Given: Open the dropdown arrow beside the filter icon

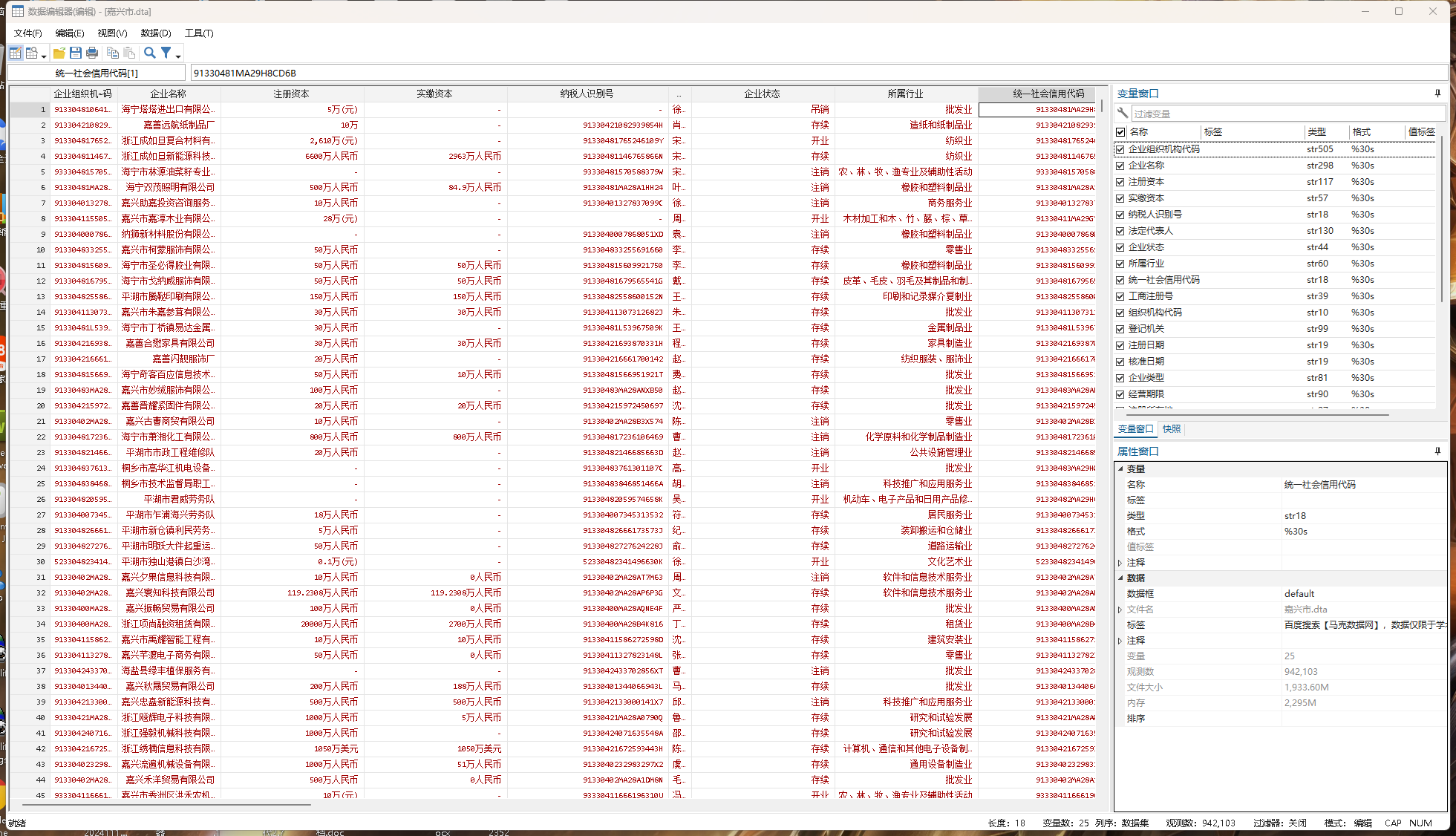Looking at the screenshot, I should coord(178,56).
